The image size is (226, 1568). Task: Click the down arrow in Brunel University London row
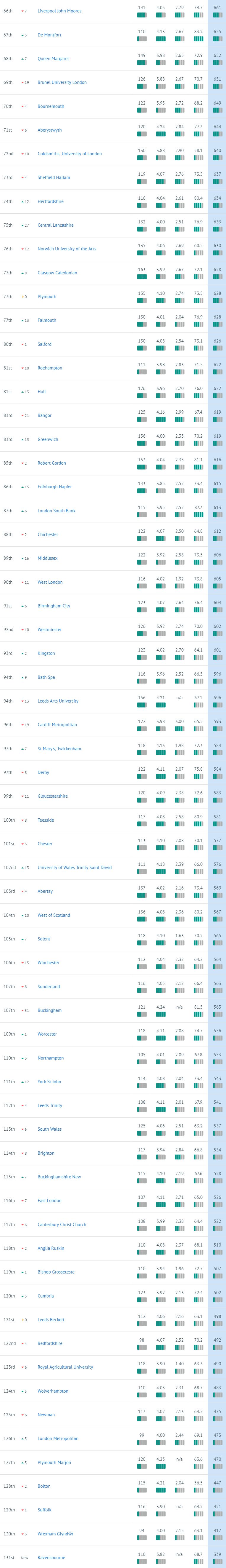(22, 83)
